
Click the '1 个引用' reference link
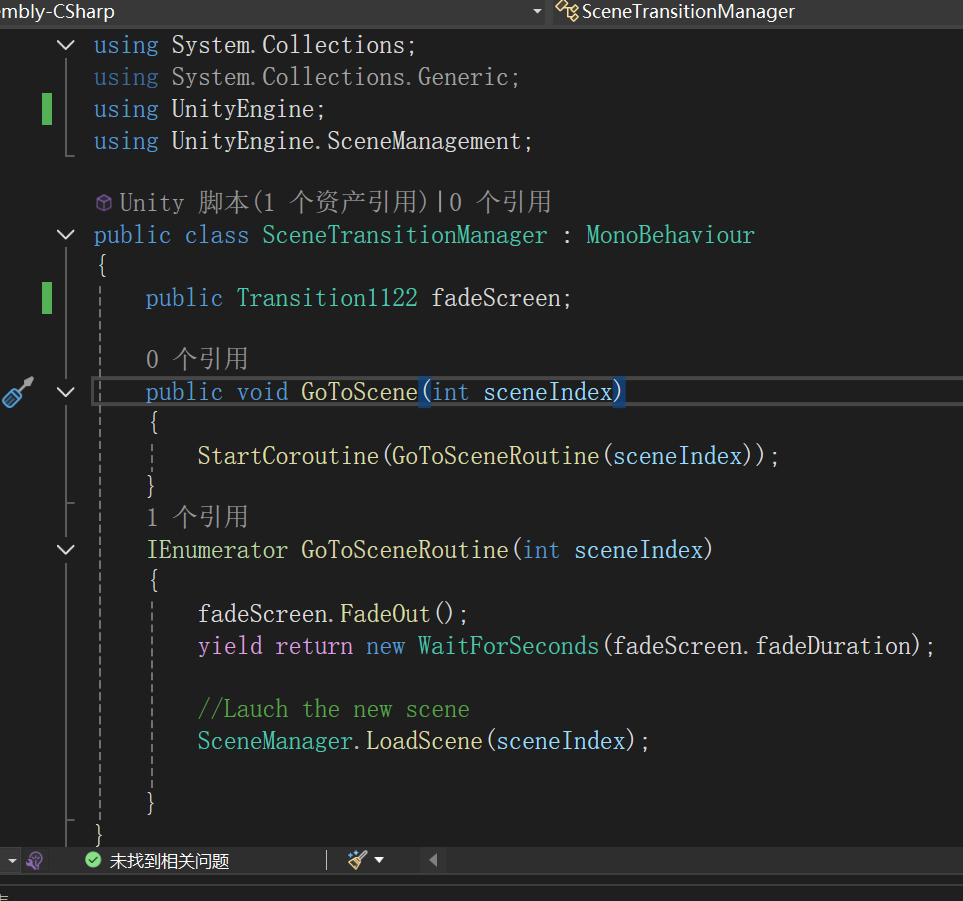[x=196, y=517]
